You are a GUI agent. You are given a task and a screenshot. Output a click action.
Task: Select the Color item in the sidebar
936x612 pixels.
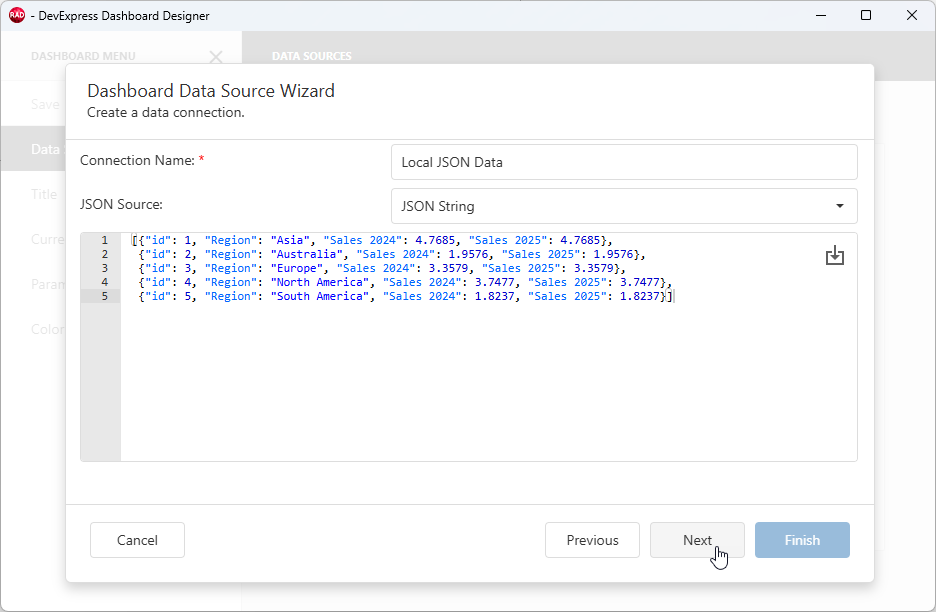tap(45, 329)
